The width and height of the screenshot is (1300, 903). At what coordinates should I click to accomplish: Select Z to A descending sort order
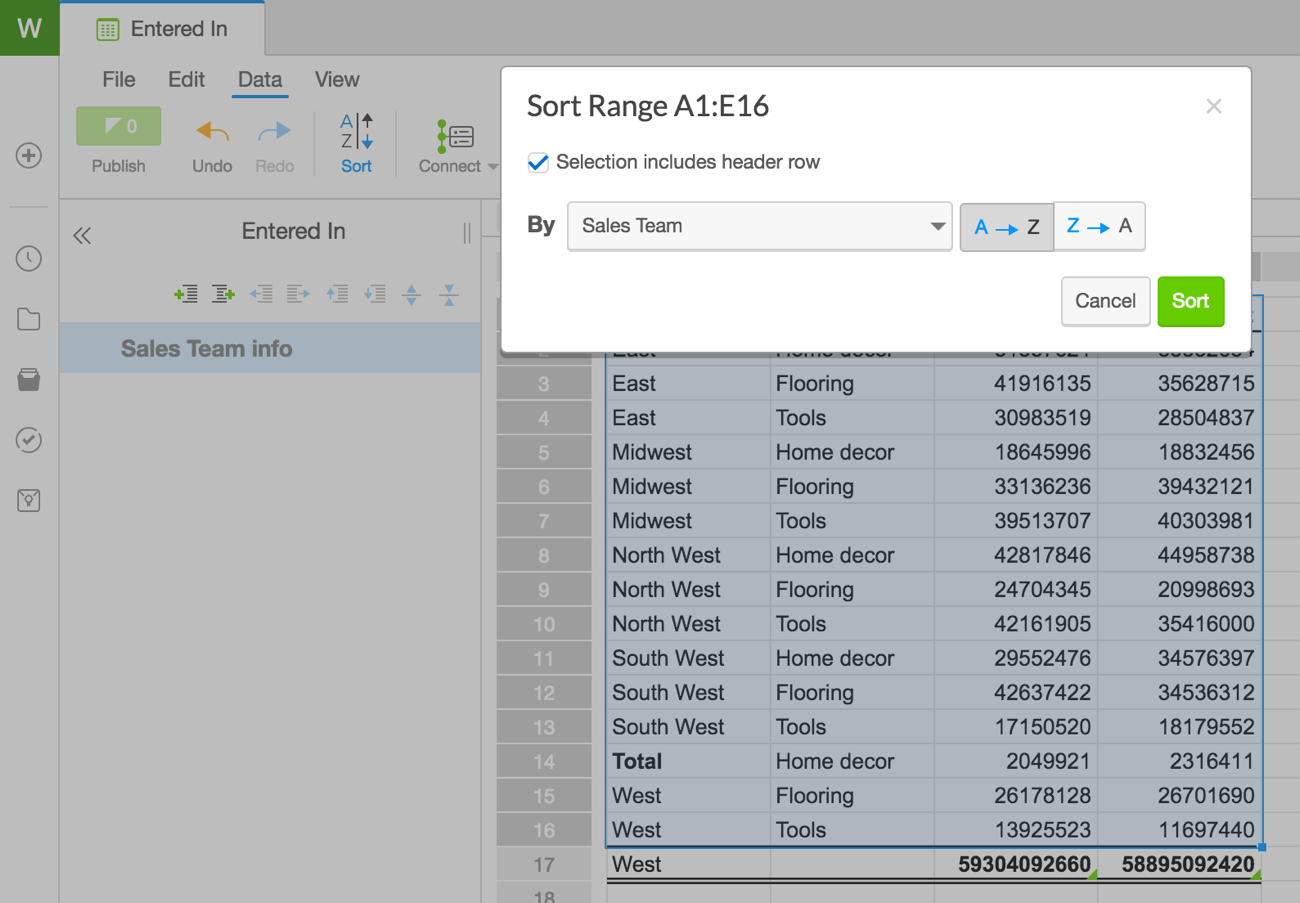1099,227
